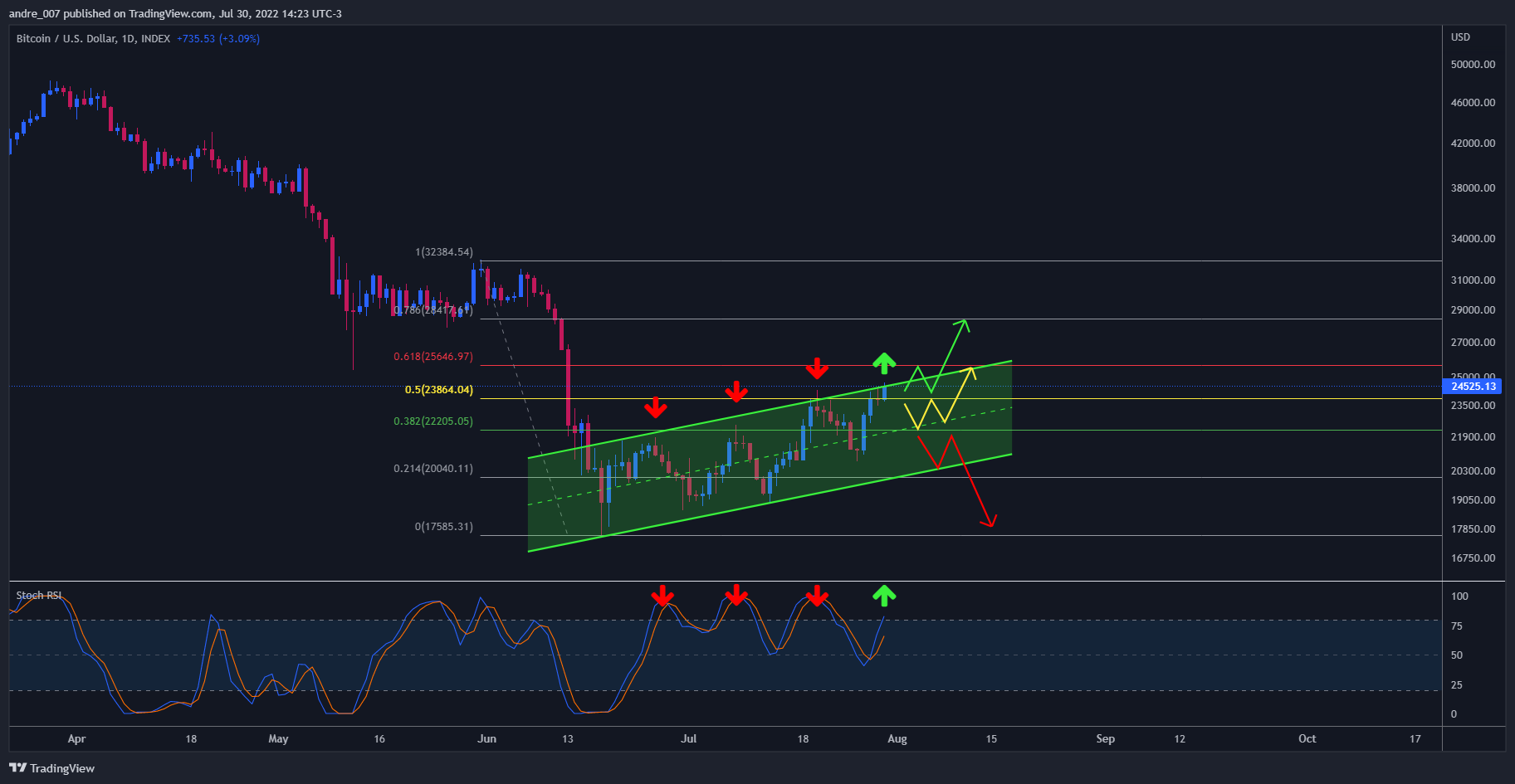
Task: Click the Oct label on the time axis
Action: [x=1307, y=739]
